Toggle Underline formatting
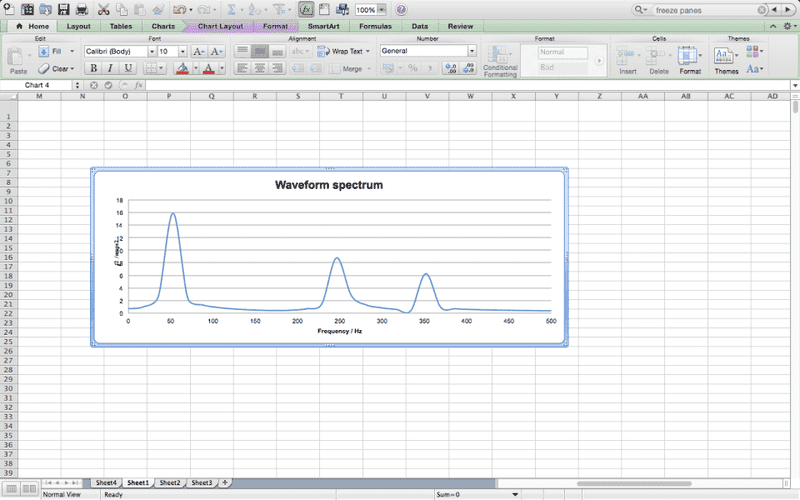 127,69
